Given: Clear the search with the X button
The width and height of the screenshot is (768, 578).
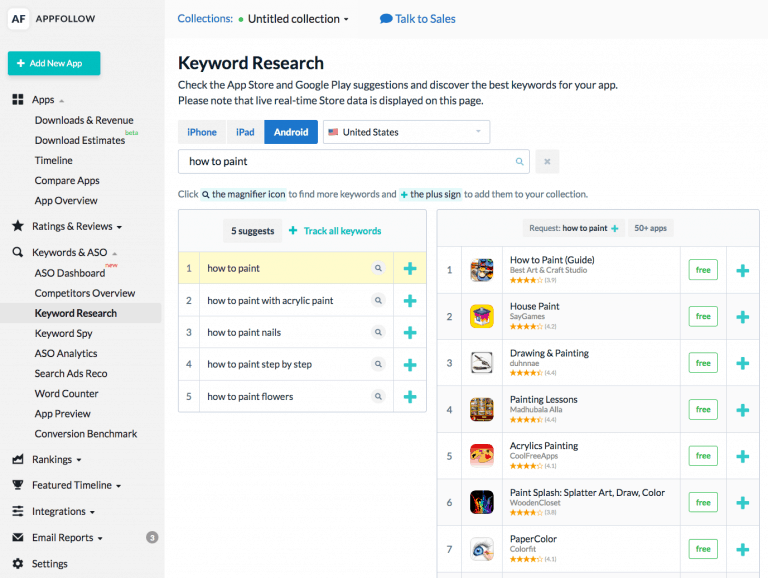Looking at the screenshot, I should pyautogui.click(x=547, y=161).
